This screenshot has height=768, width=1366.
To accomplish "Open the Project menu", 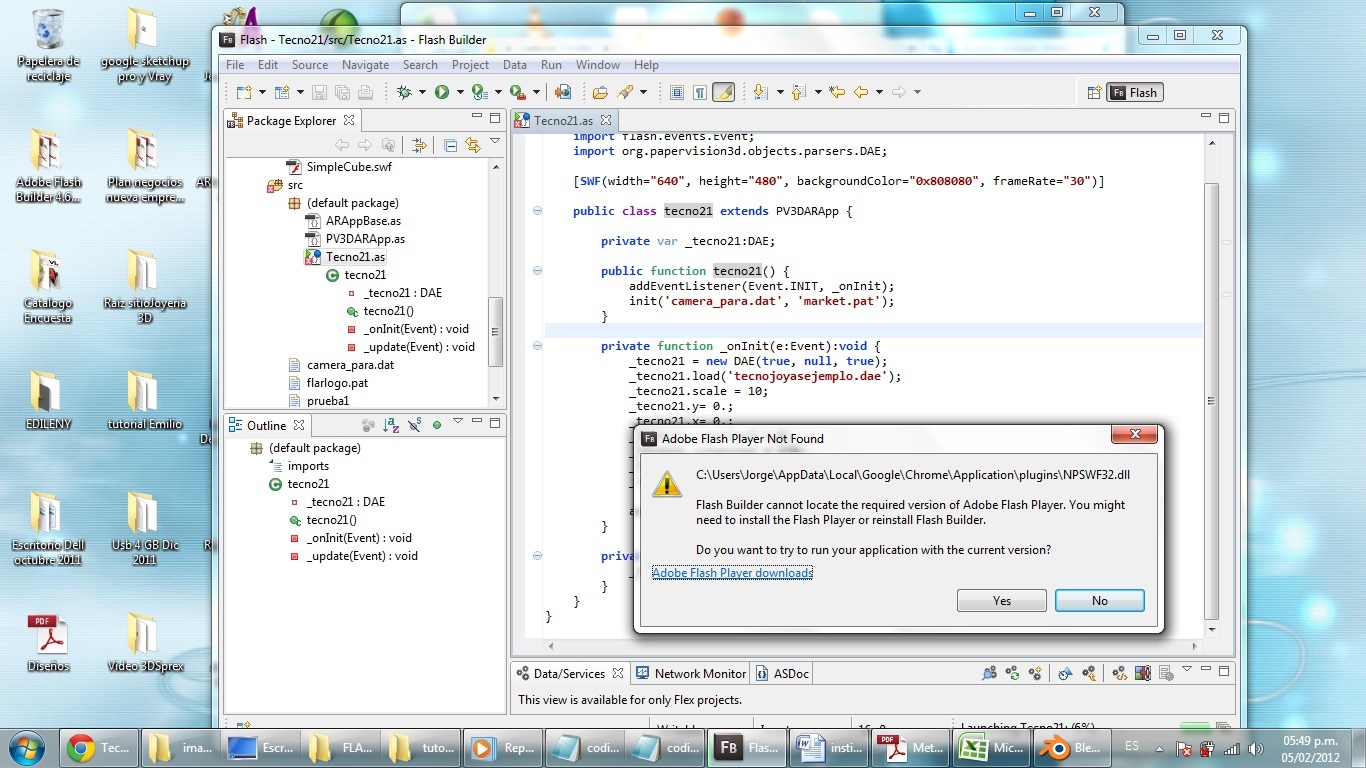I will (x=470, y=64).
